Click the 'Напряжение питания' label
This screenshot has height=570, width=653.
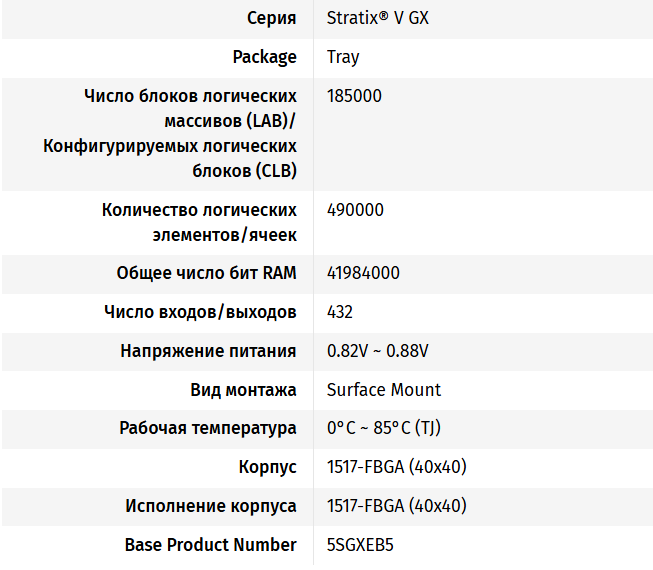tap(208, 351)
